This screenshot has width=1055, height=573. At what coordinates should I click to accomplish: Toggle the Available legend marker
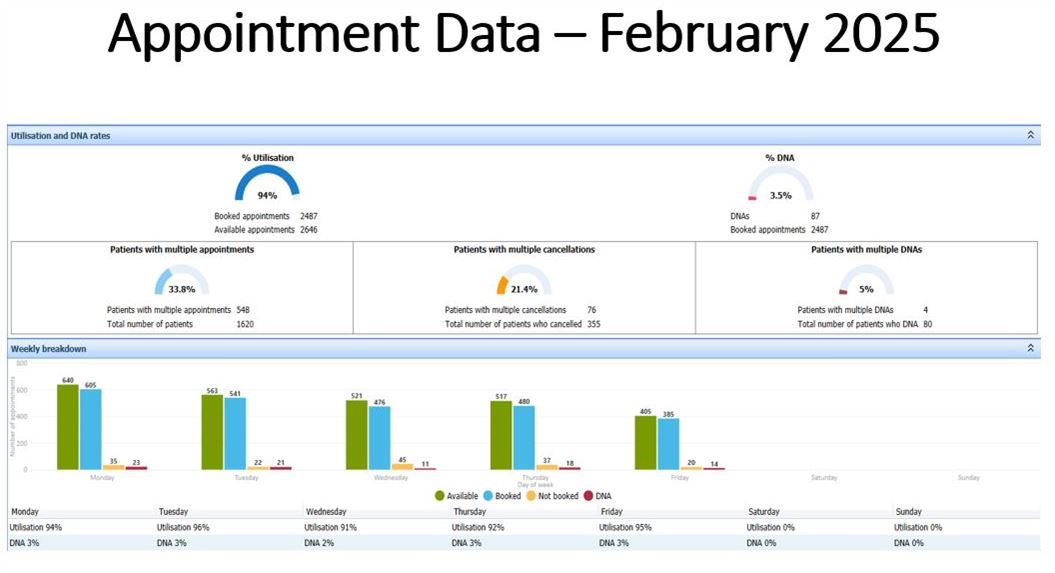tap(439, 496)
